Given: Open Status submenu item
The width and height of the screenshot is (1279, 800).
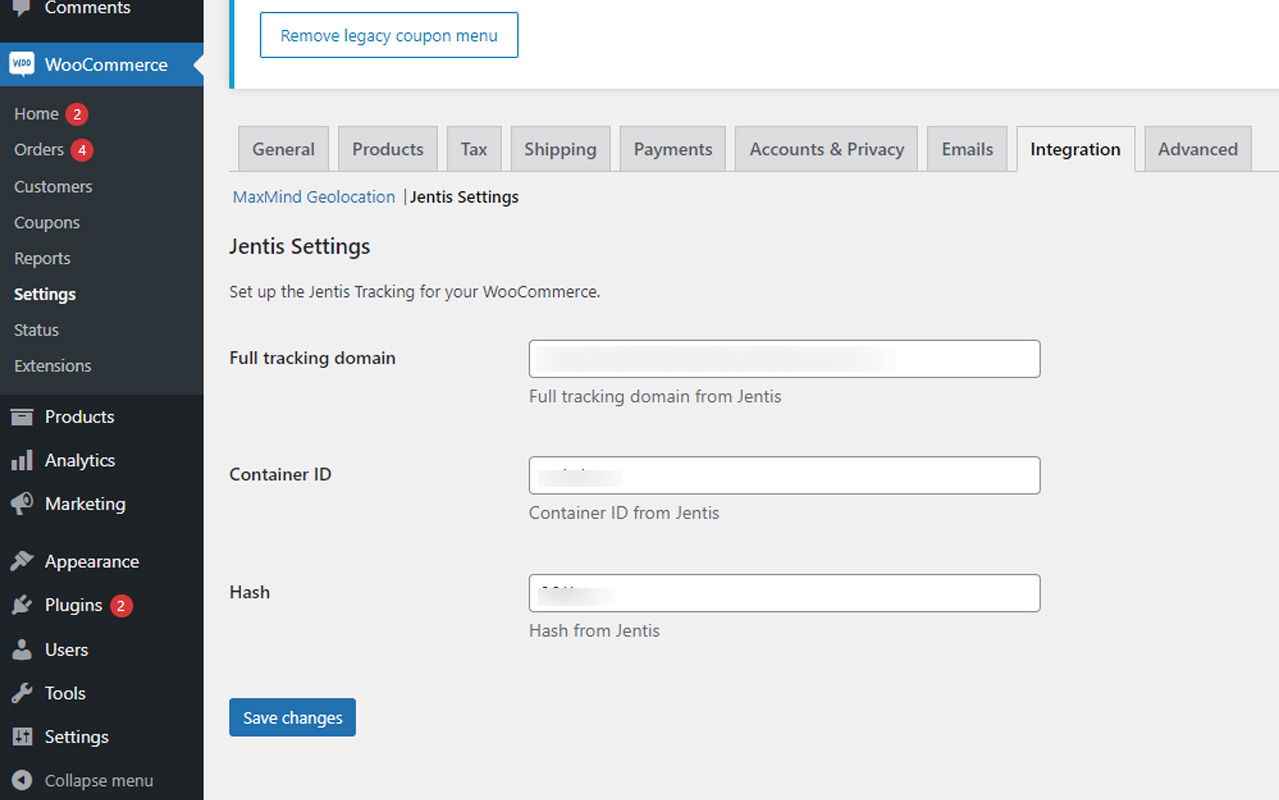Looking at the screenshot, I should tap(36, 330).
